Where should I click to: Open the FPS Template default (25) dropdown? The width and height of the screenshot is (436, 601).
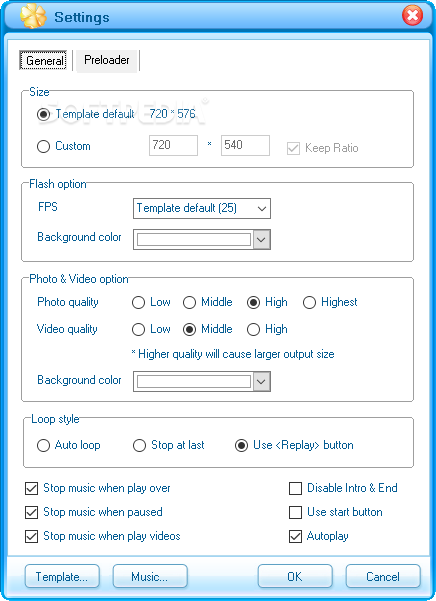click(202, 209)
